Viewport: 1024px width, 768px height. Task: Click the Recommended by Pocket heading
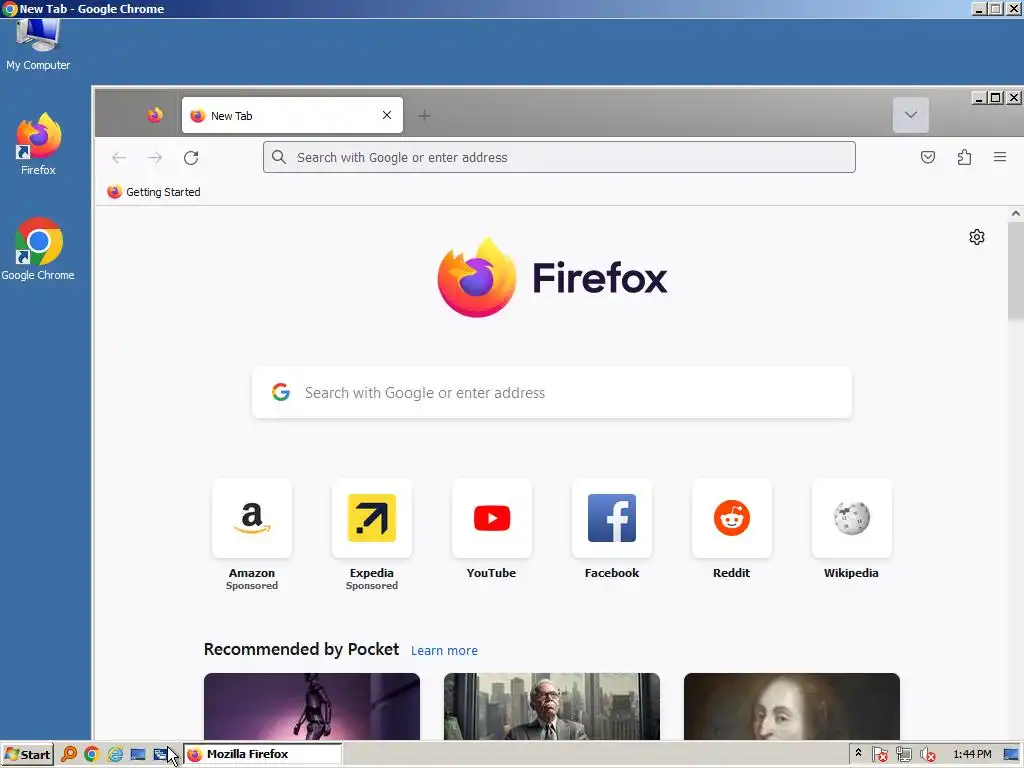[301, 649]
